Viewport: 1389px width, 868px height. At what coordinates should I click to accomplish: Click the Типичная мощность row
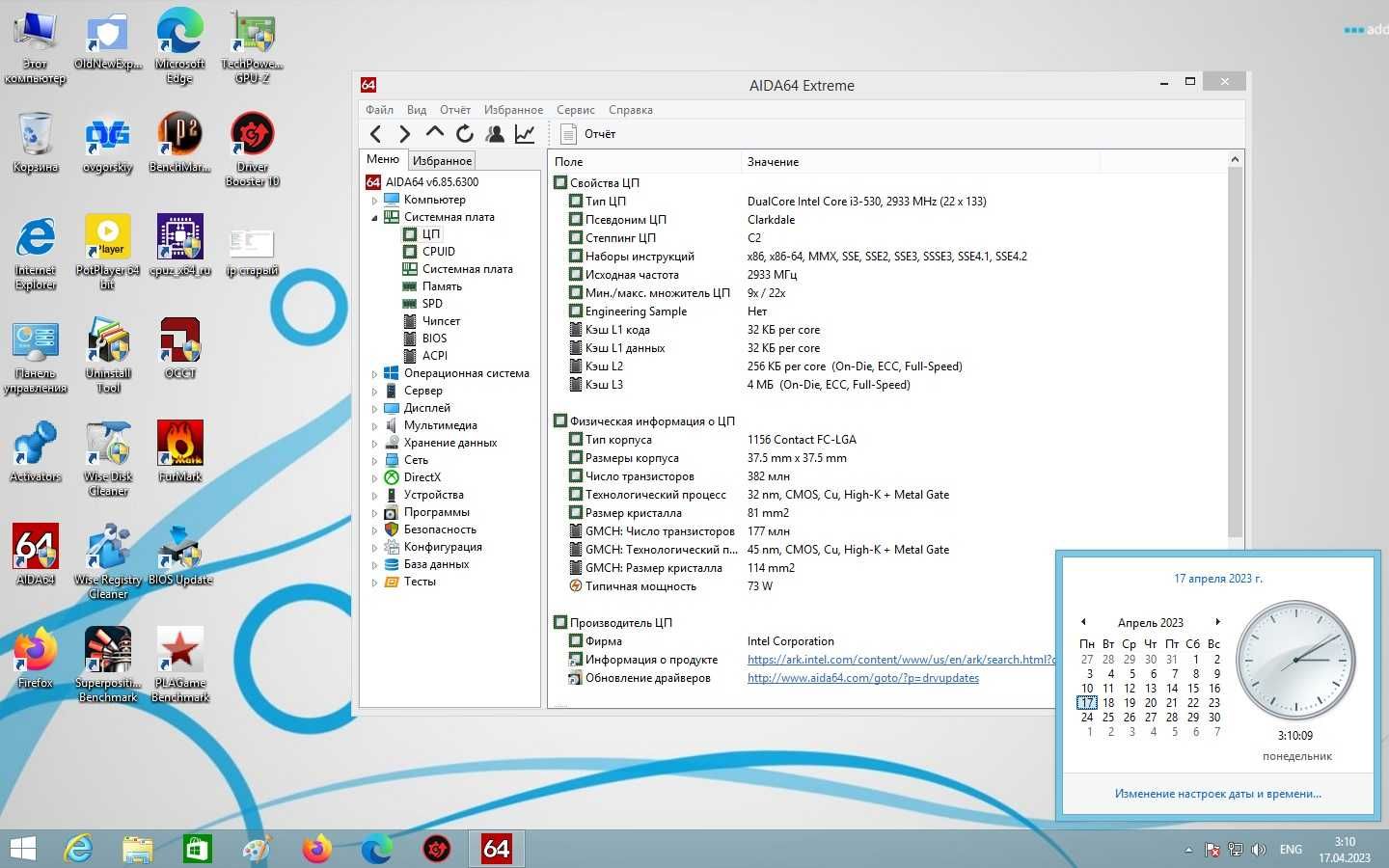pos(888,586)
